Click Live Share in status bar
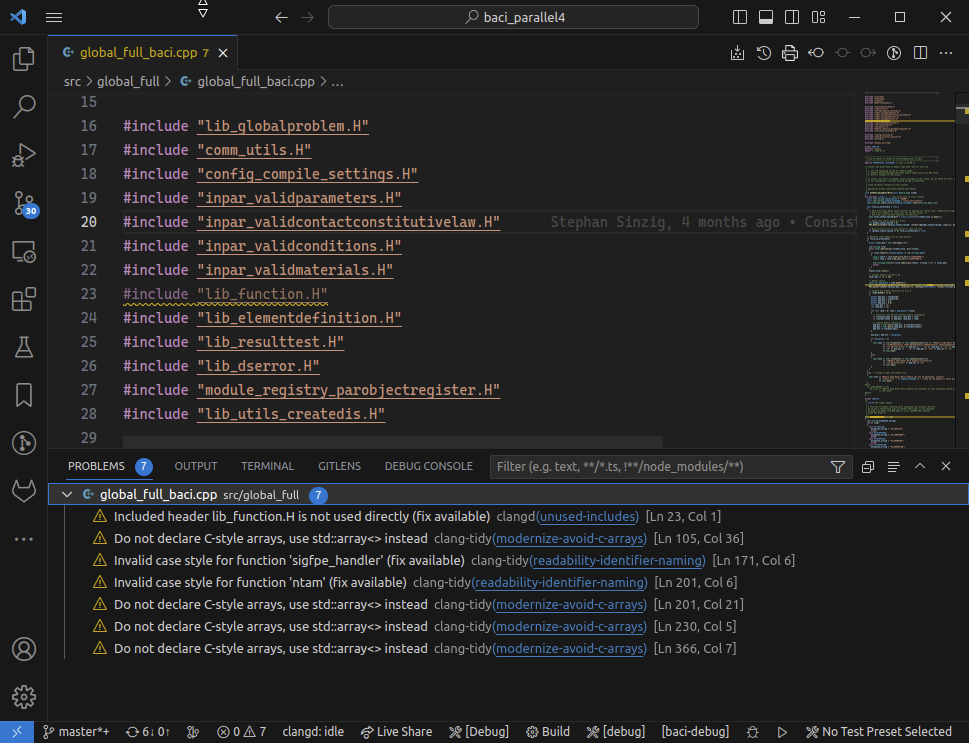Image resolution: width=969 pixels, height=743 pixels. [x=396, y=732]
